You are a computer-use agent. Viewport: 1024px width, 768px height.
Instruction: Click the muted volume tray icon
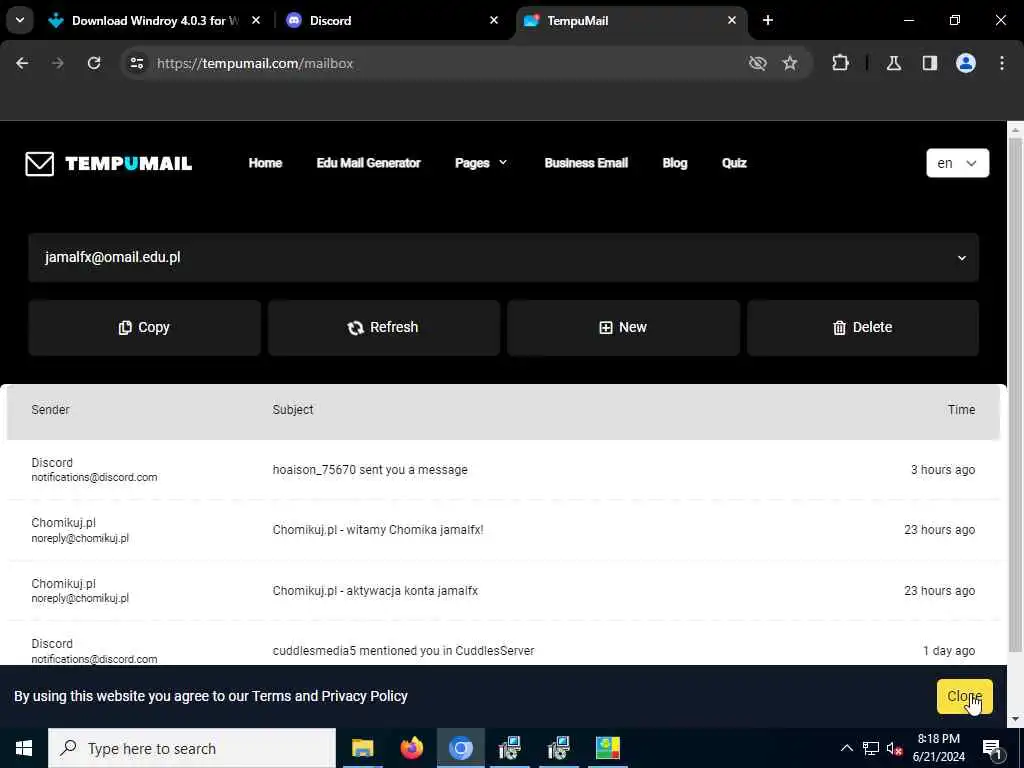point(894,748)
